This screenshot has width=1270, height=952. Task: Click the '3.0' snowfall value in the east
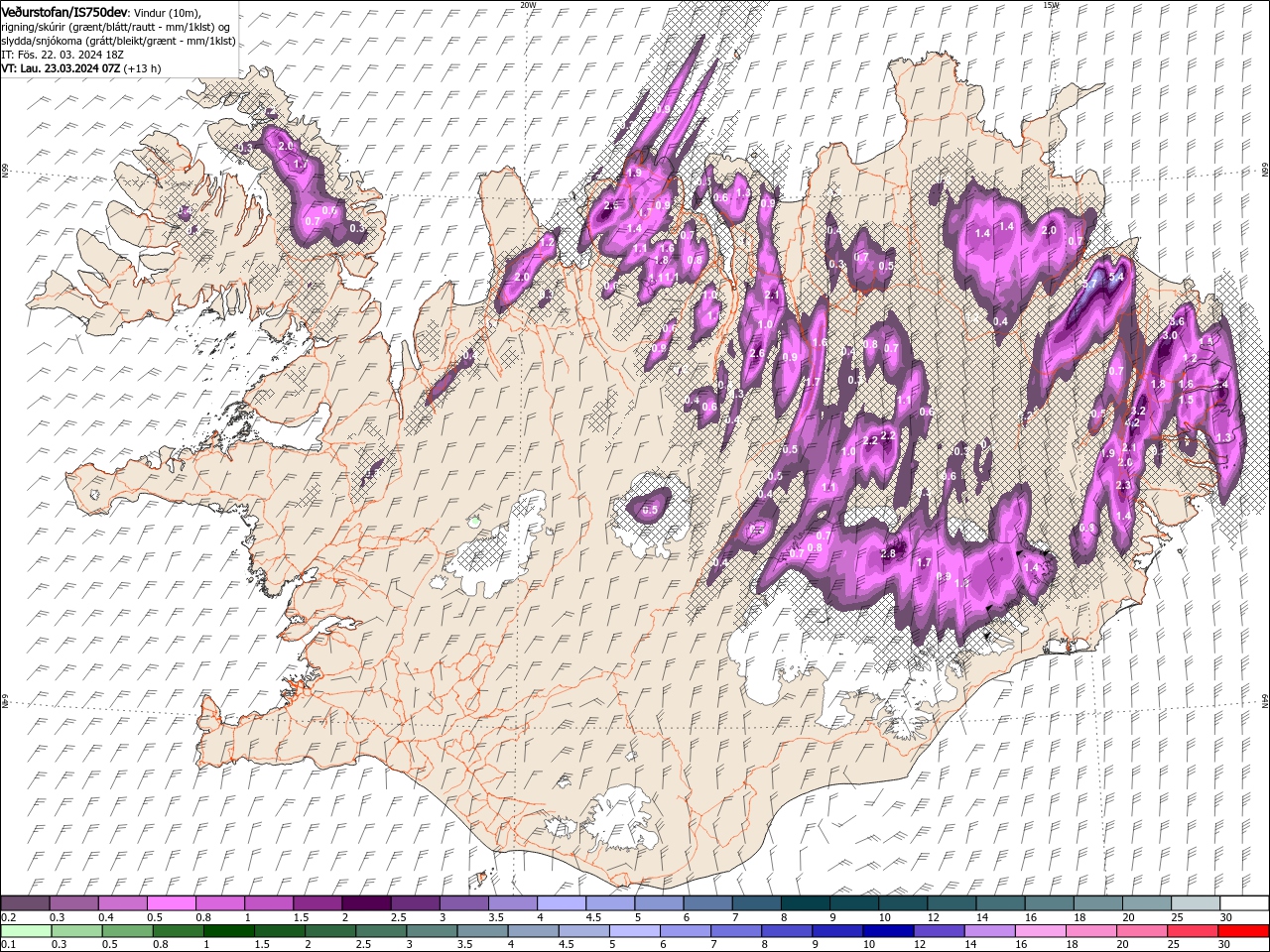[1170, 335]
